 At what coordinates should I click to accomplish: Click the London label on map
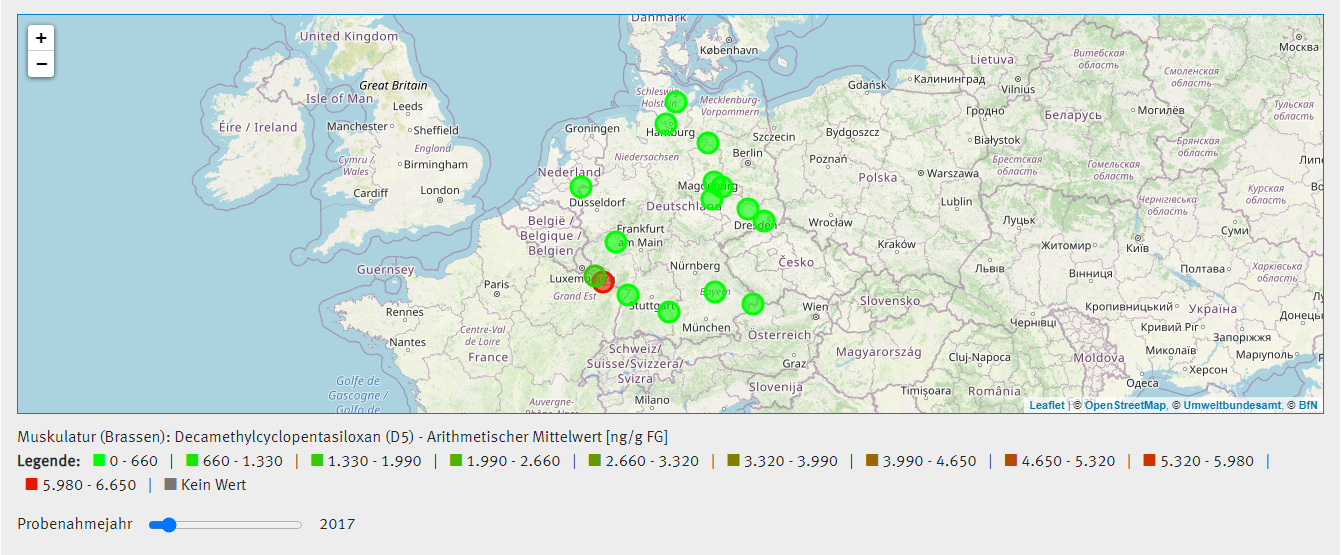click(x=440, y=190)
